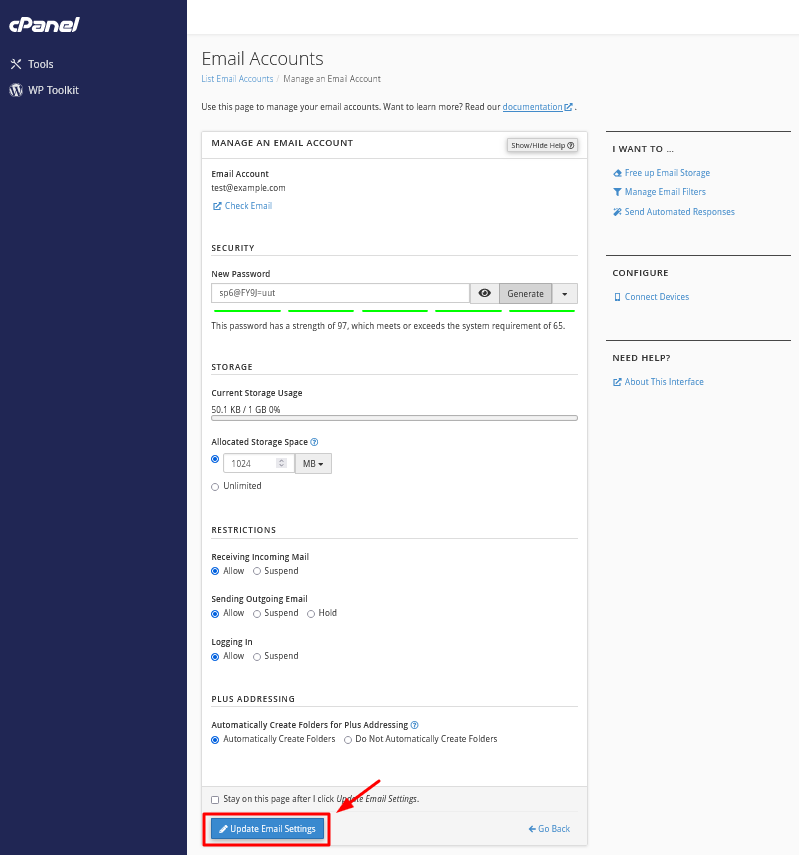
Task: Click the Send Automated Responses icon
Action: tap(617, 212)
